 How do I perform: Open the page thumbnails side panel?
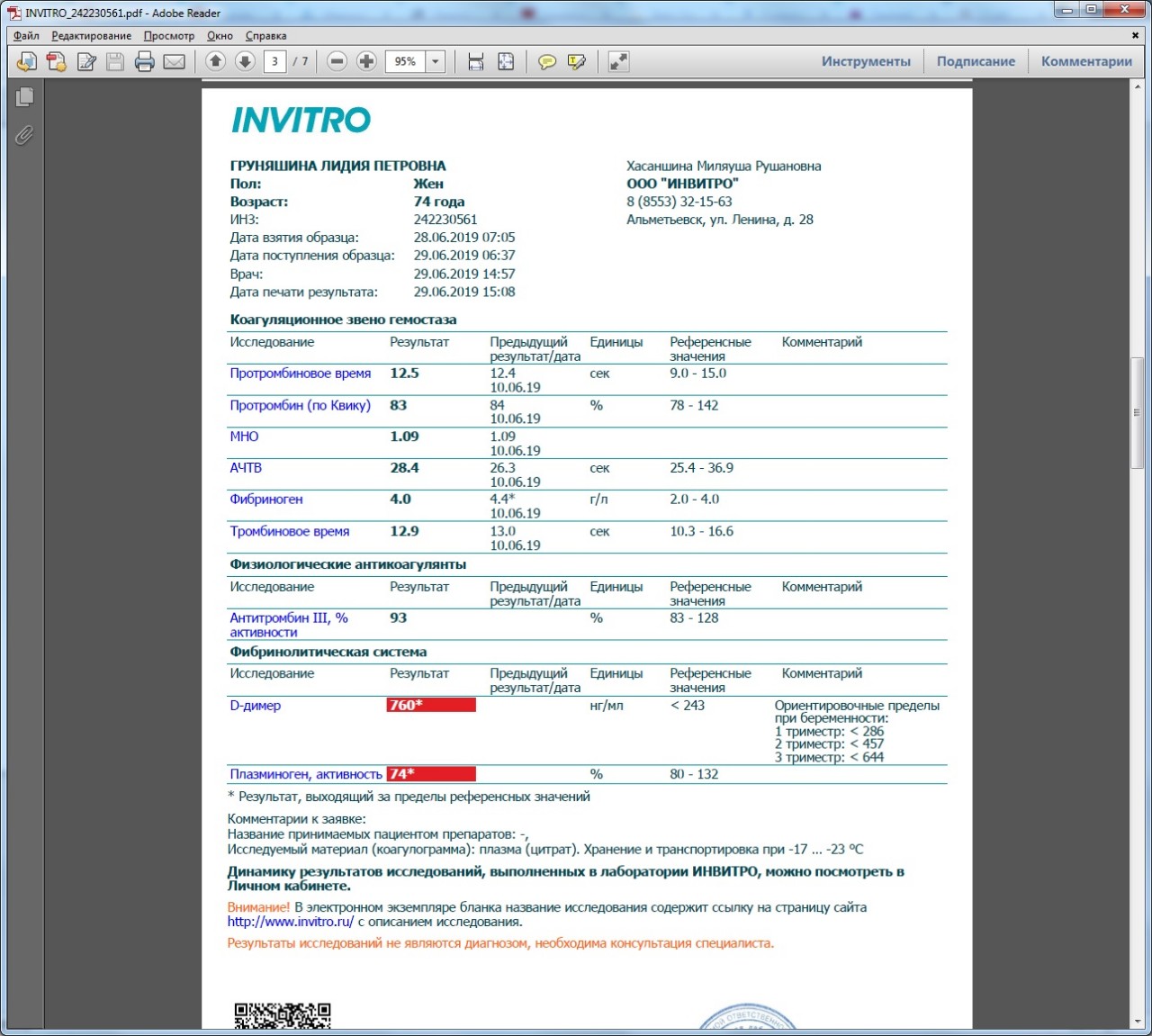pyautogui.click(x=24, y=96)
